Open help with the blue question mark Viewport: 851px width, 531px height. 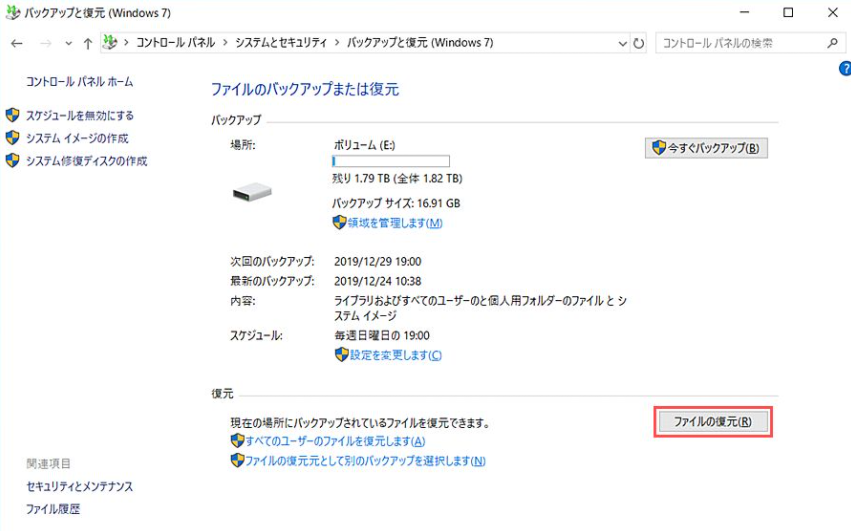click(x=844, y=69)
